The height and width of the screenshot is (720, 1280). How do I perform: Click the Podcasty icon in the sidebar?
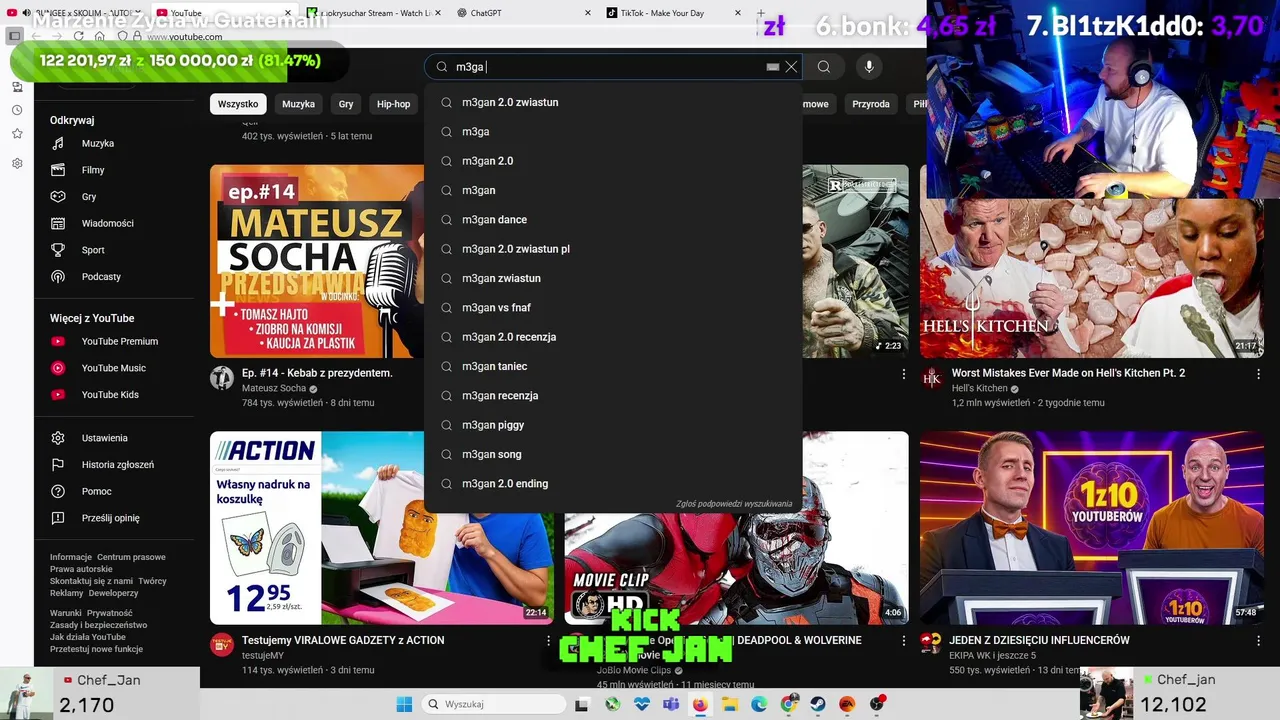click(58, 277)
